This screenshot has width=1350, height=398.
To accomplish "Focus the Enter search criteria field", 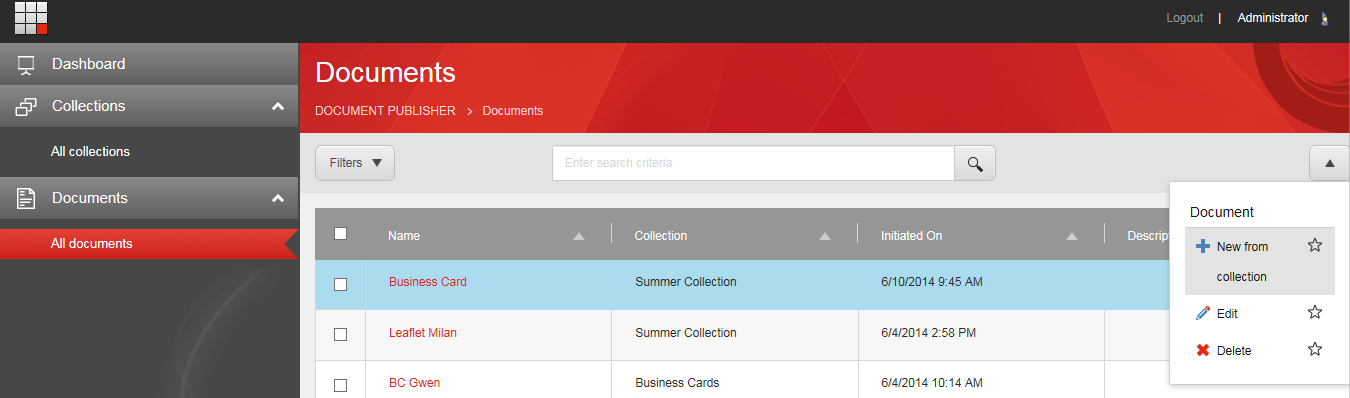I will click(x=753, y=163).
